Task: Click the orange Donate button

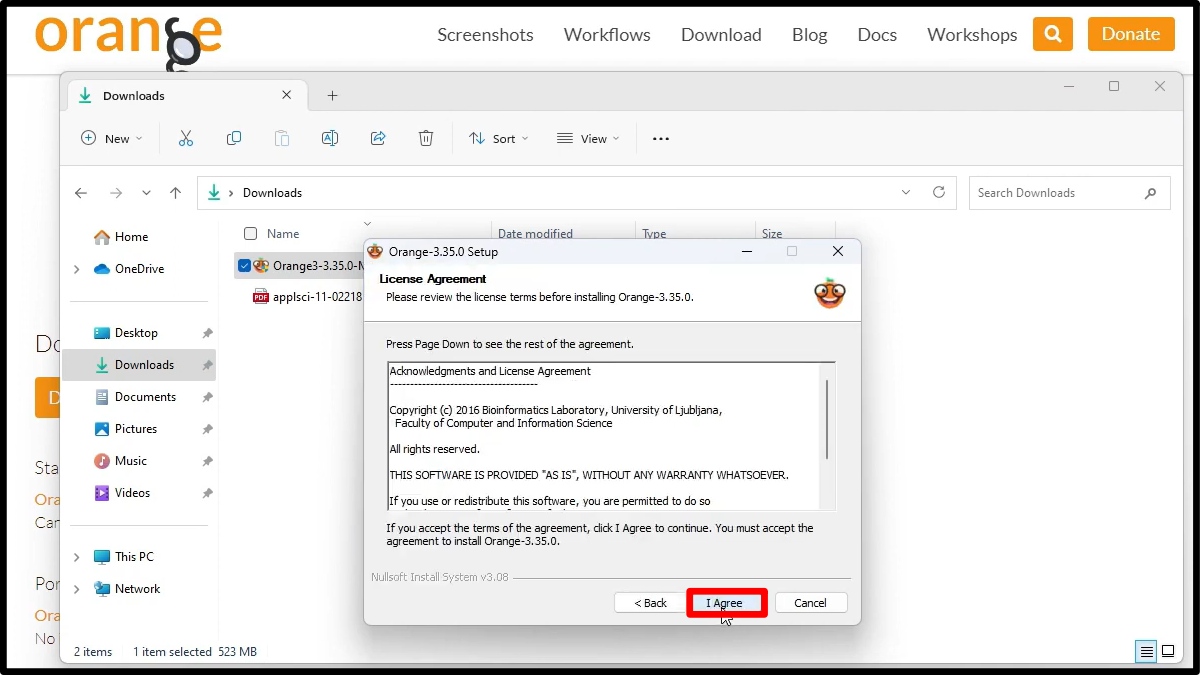Action: (x=1131, y=34)
